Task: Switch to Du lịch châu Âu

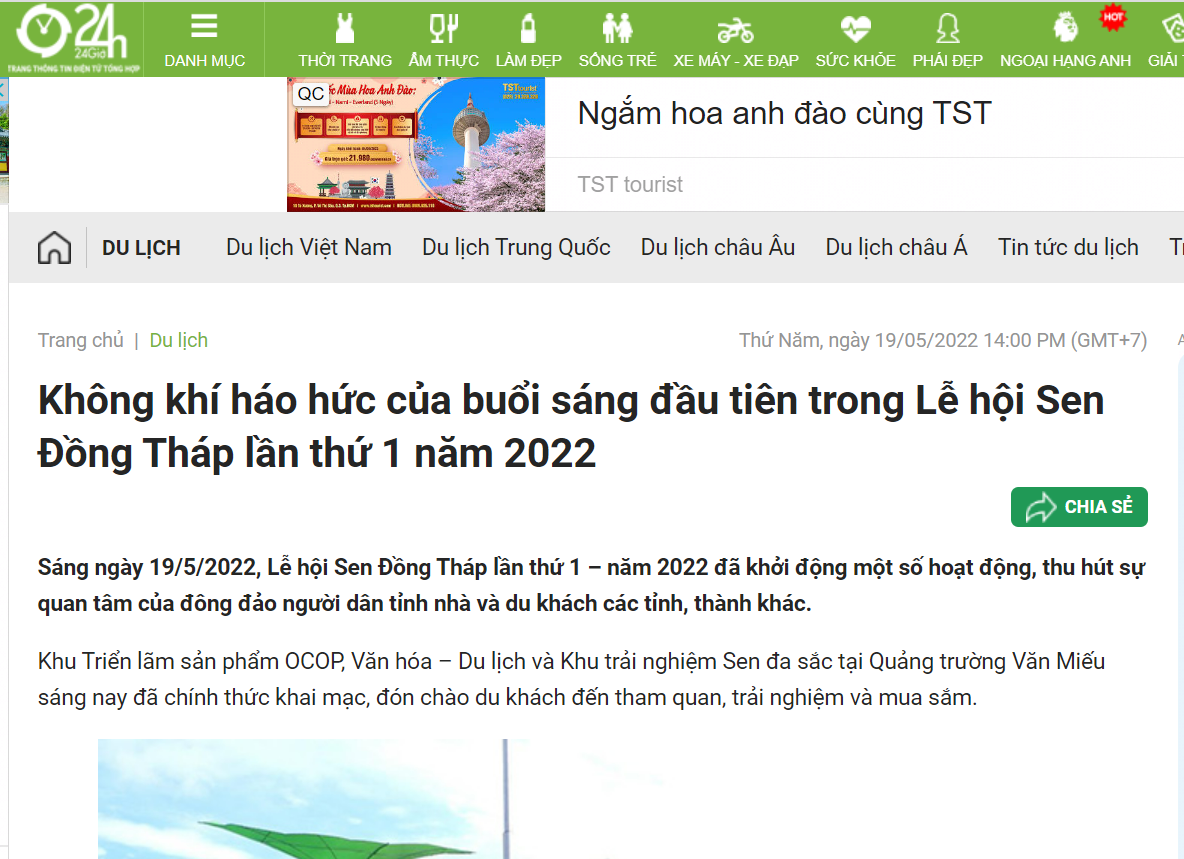Action: [x=718, y=248]
